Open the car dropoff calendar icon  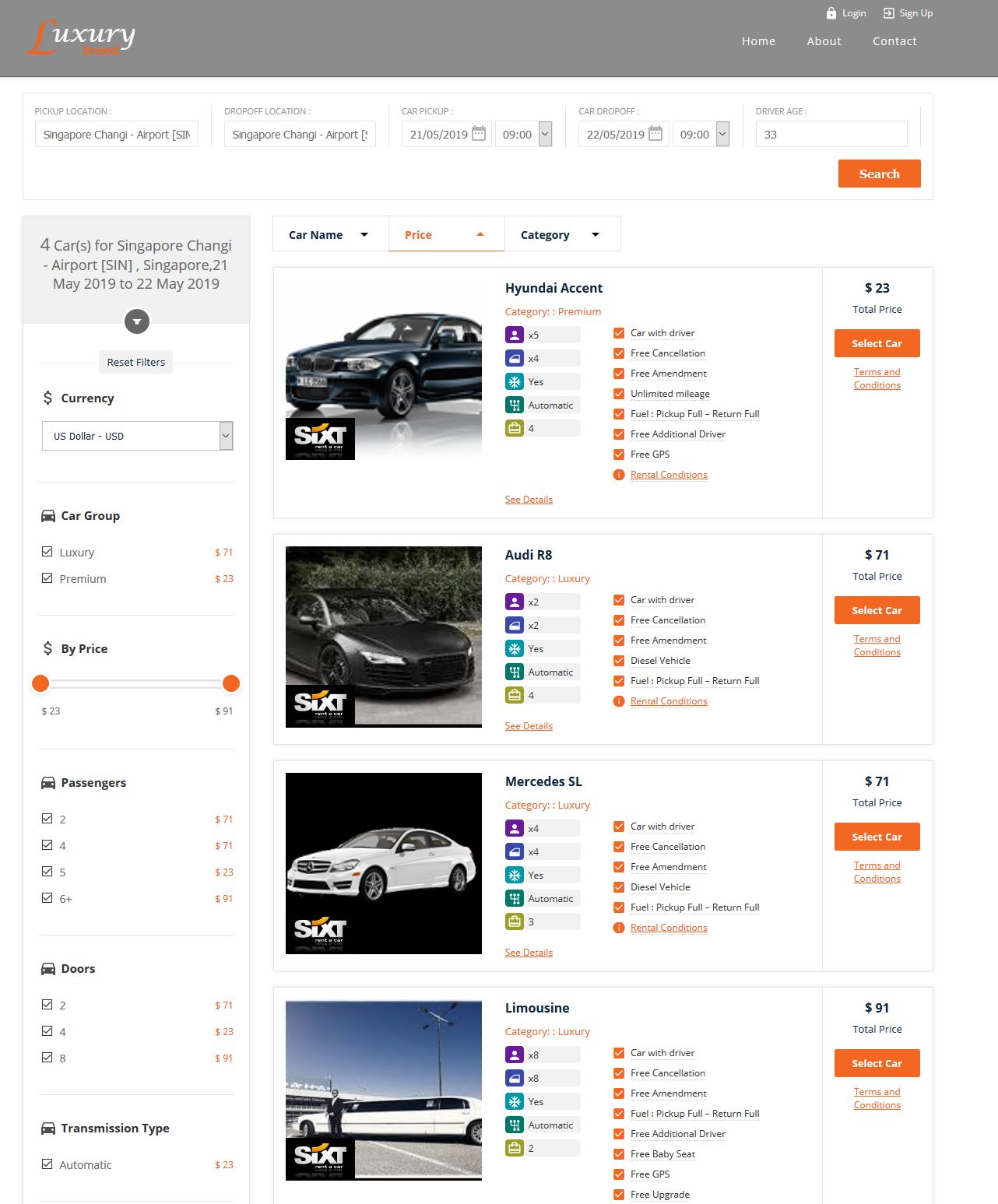(655, 134)
